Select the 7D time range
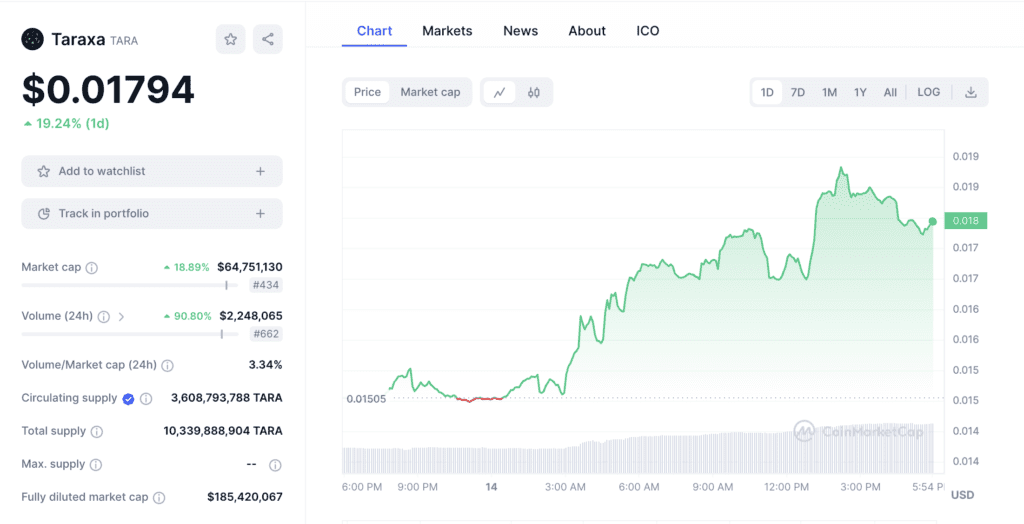This screenshot has width=1024, height=524. pos(798,93)
